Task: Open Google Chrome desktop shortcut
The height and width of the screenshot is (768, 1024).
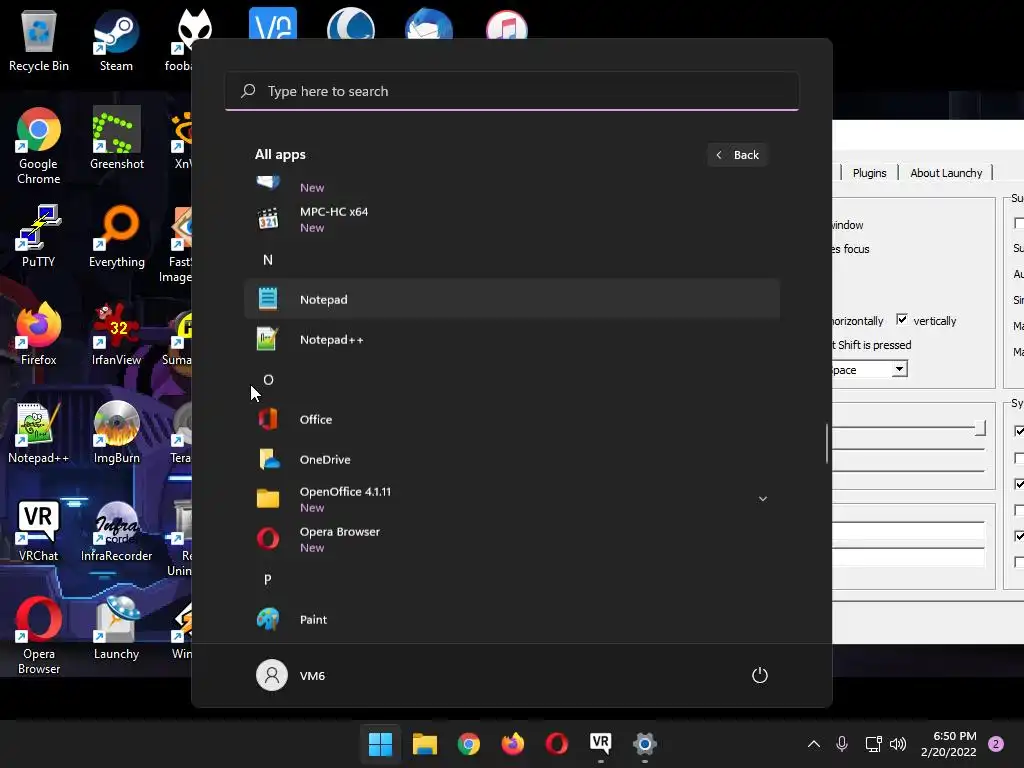Action: tap(39, 146)
